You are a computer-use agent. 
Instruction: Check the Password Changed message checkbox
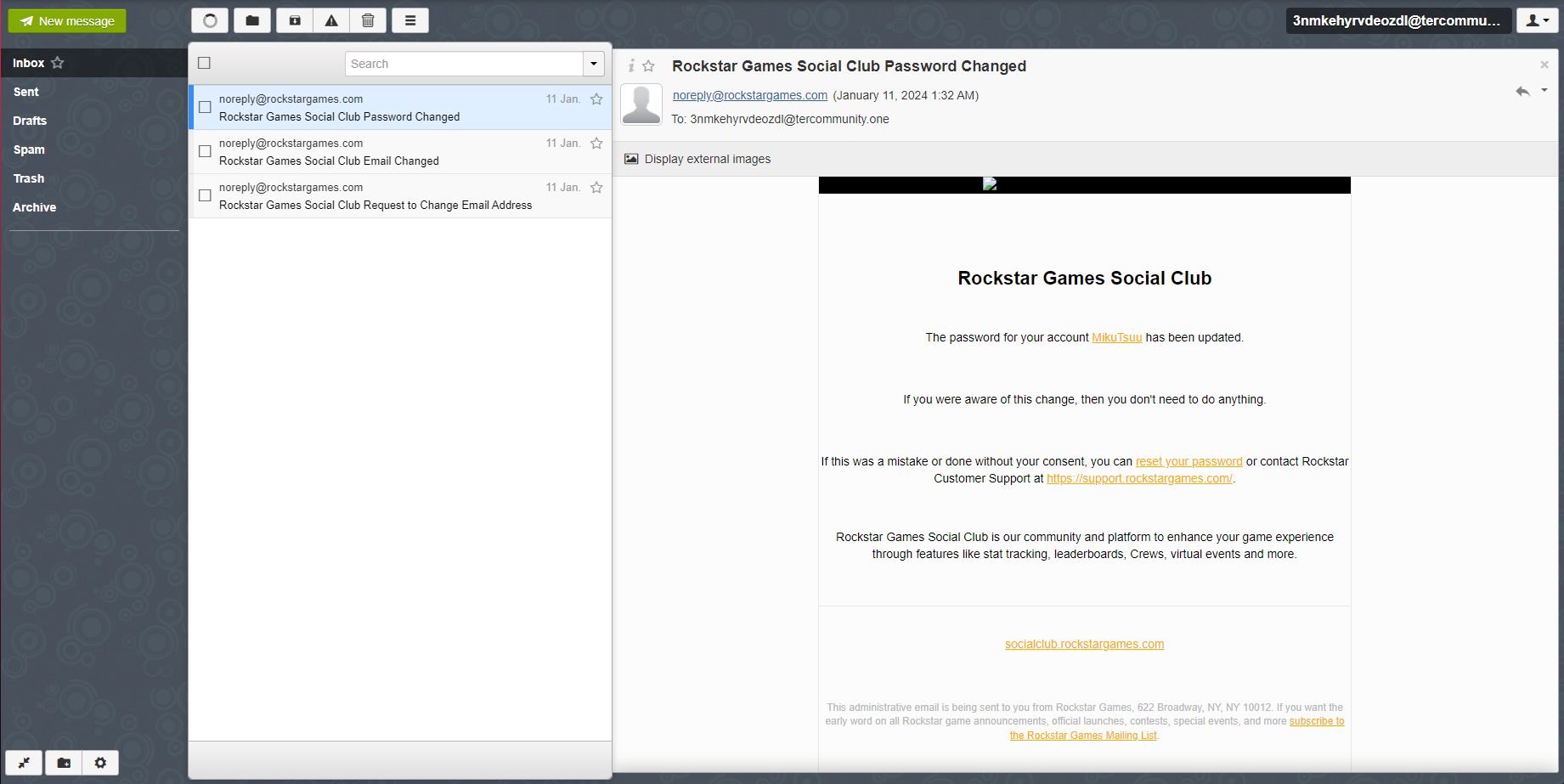205,107
